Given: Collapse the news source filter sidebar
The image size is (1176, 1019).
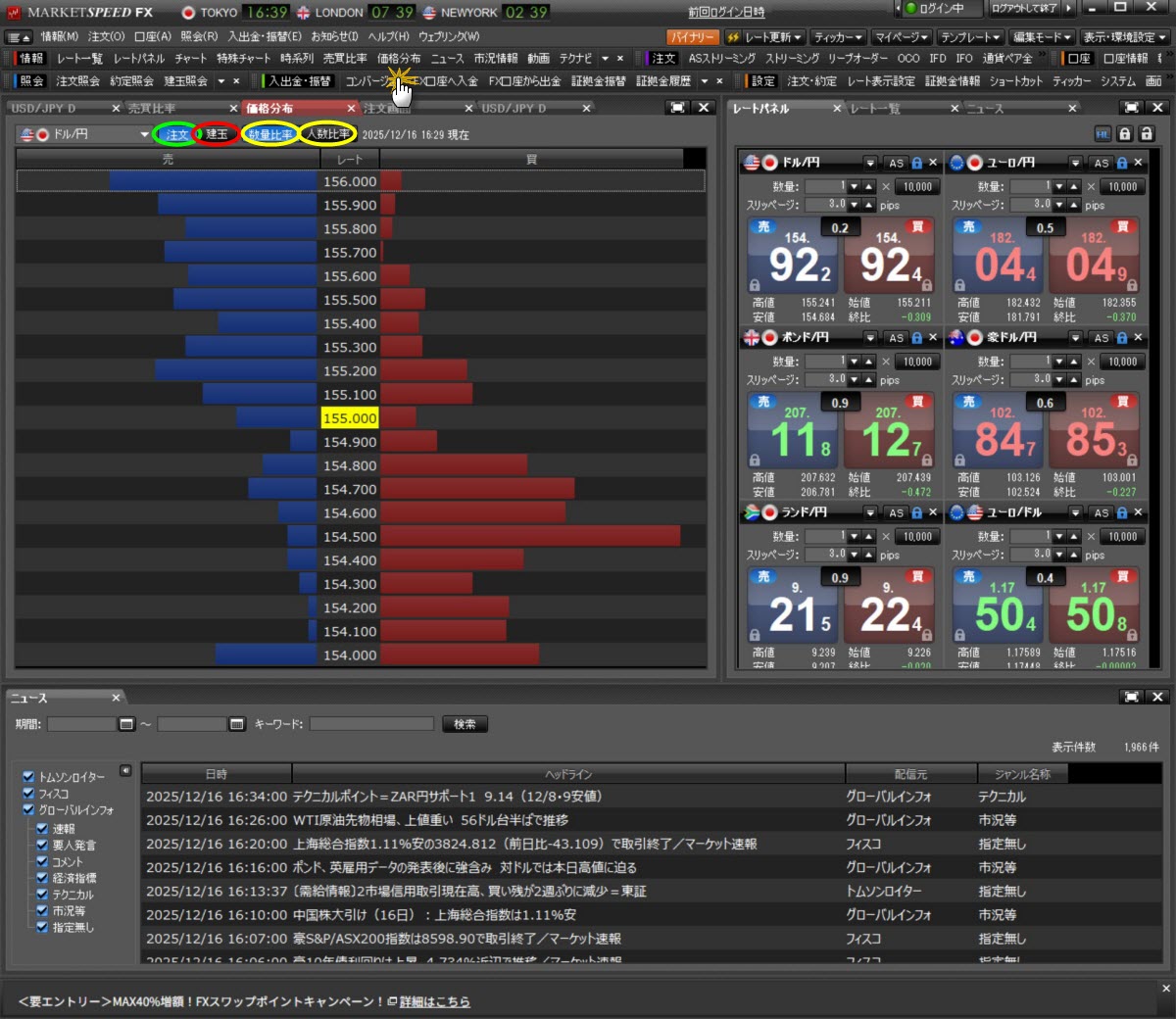Looking at the screenshot, I should (x=125, y=771).
